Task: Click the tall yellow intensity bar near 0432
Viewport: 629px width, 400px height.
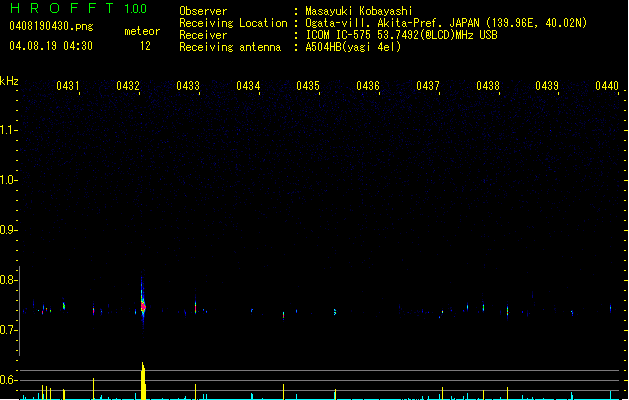Action: [x=143, y=381]
